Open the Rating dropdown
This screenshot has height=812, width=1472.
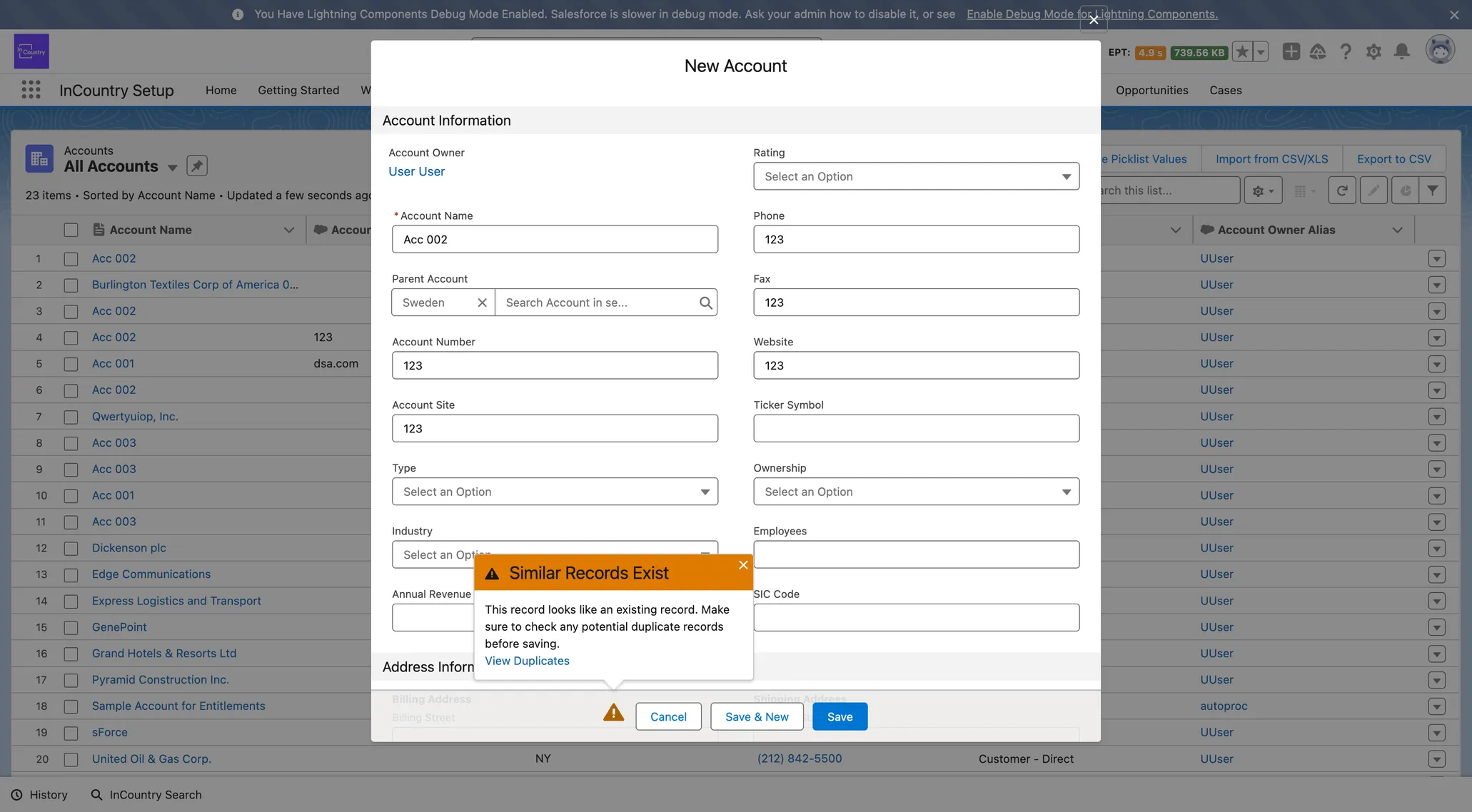pyautogui.click(x=916, y=176)
